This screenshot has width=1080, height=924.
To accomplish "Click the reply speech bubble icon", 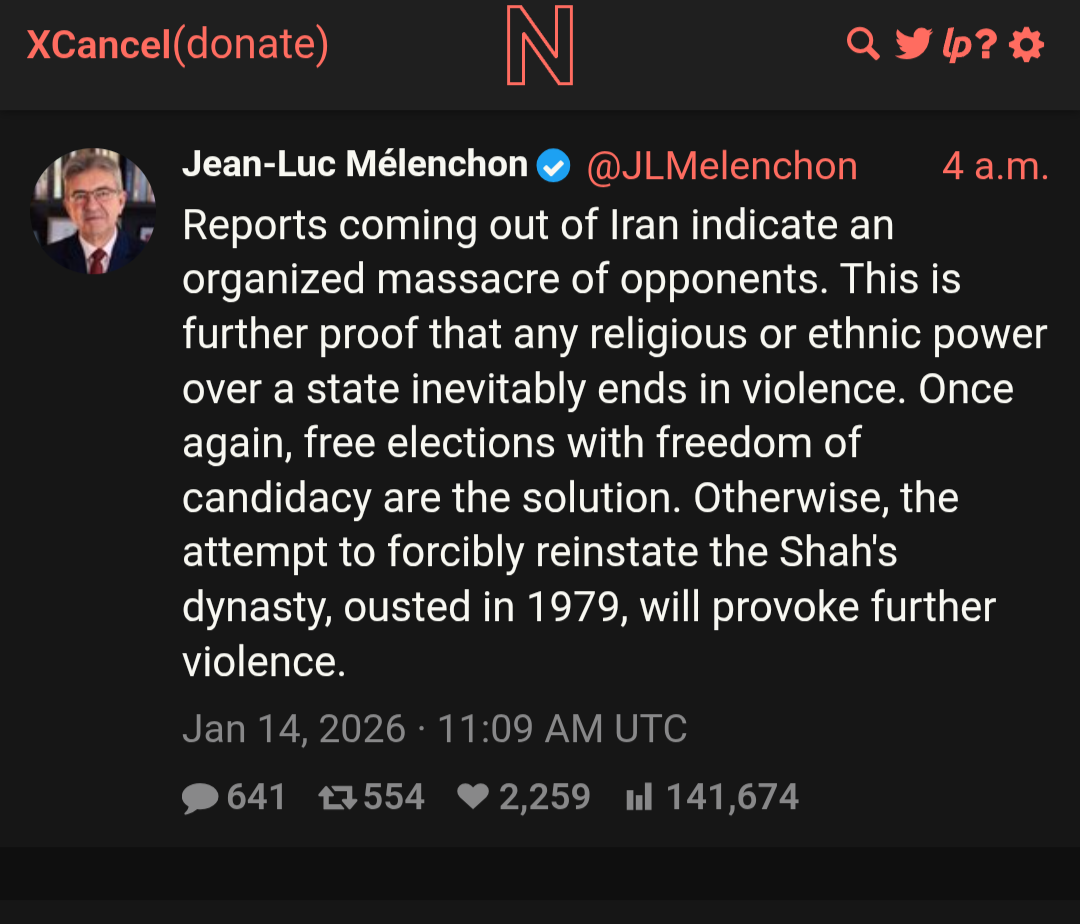I will 200,798.
